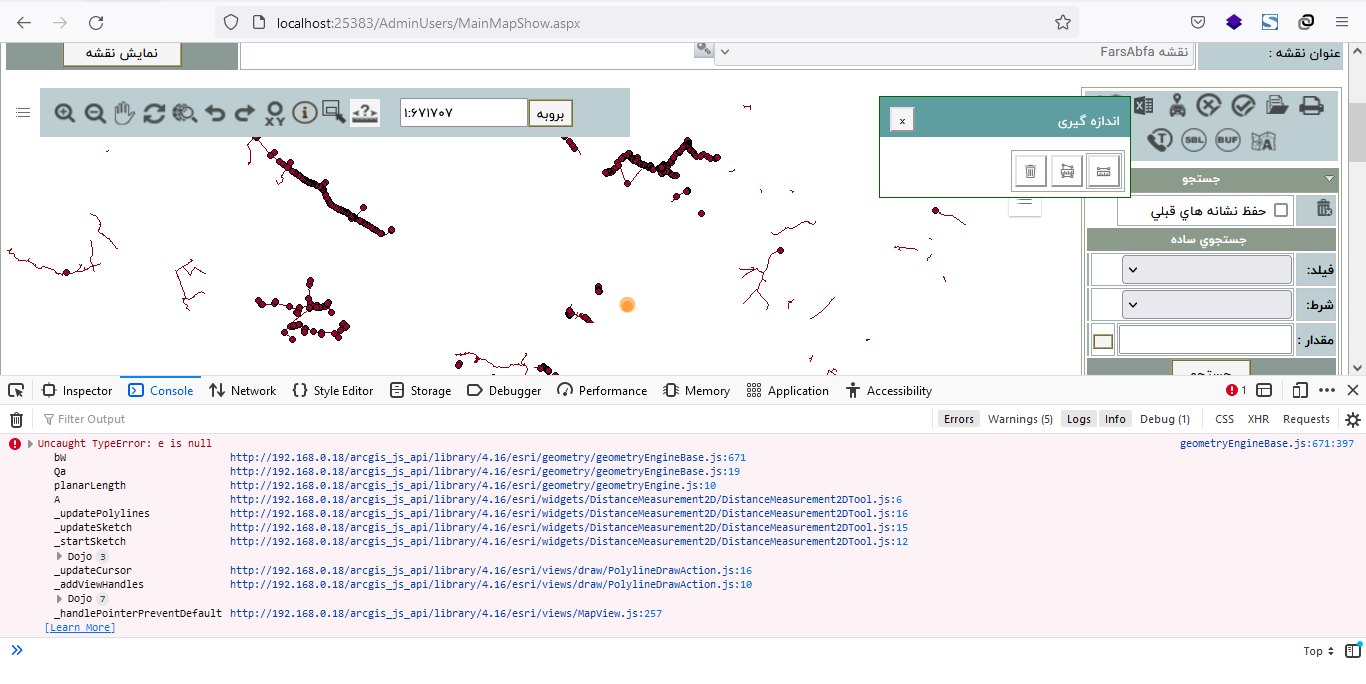
Task: Toggle the CSS console filter
Action: [1224, 419]
